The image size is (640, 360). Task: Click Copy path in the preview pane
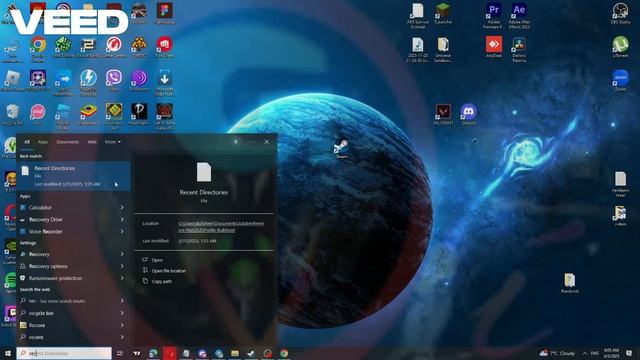(162, 281)
